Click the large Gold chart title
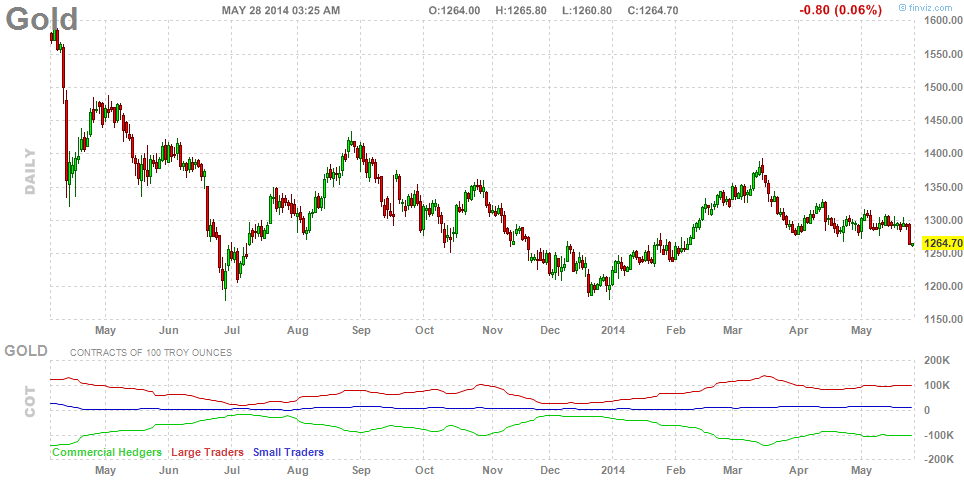This screenshot has height=480, width=964. pos(42,18)
